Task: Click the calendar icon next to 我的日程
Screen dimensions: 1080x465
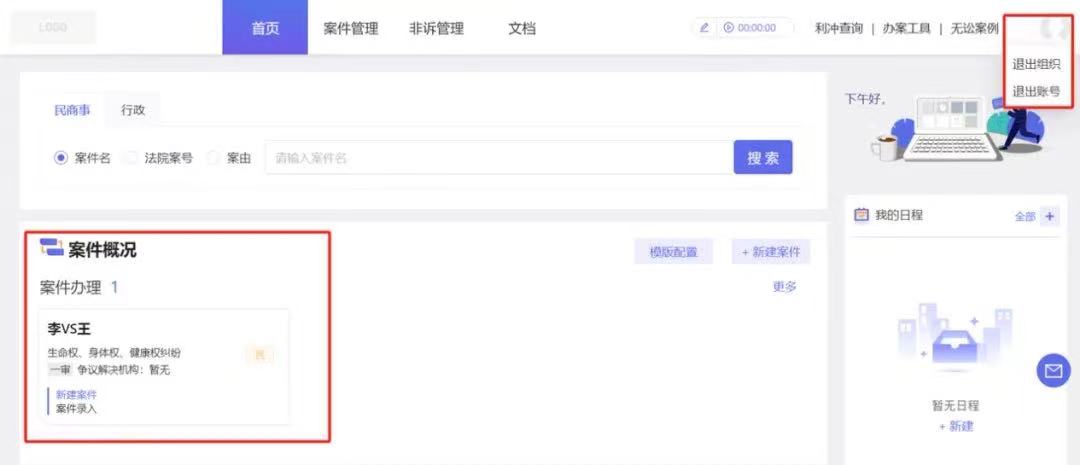Action: 861,215
